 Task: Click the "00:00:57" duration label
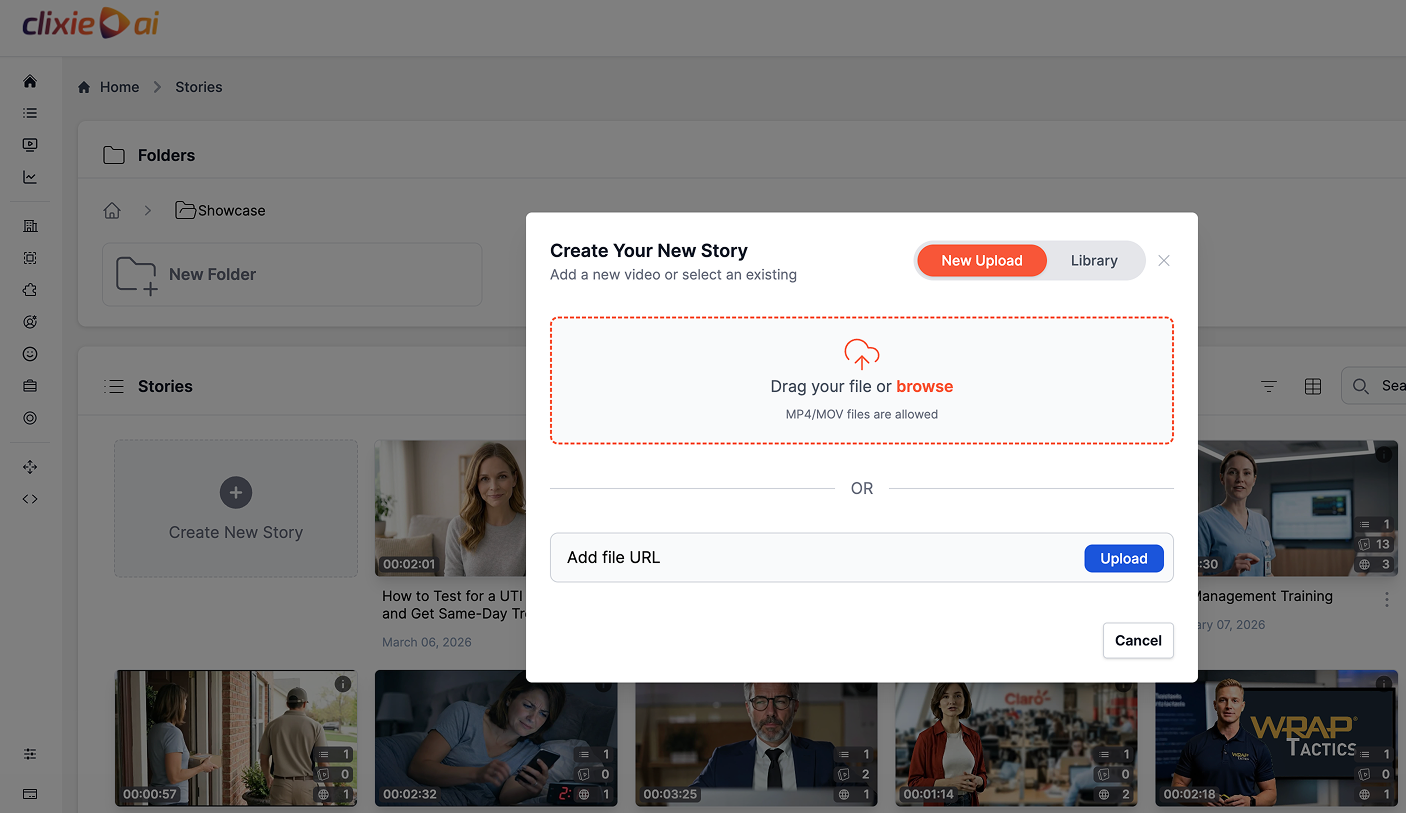point(150,795)
